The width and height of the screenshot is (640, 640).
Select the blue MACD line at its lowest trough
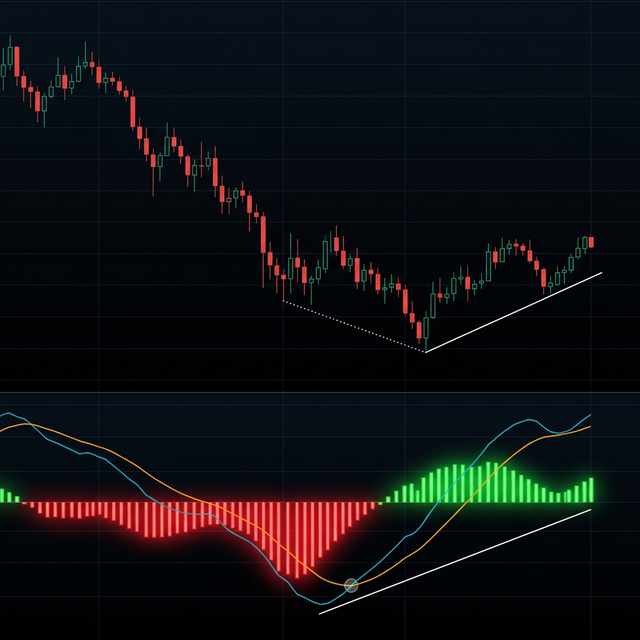tap(322, 604)
